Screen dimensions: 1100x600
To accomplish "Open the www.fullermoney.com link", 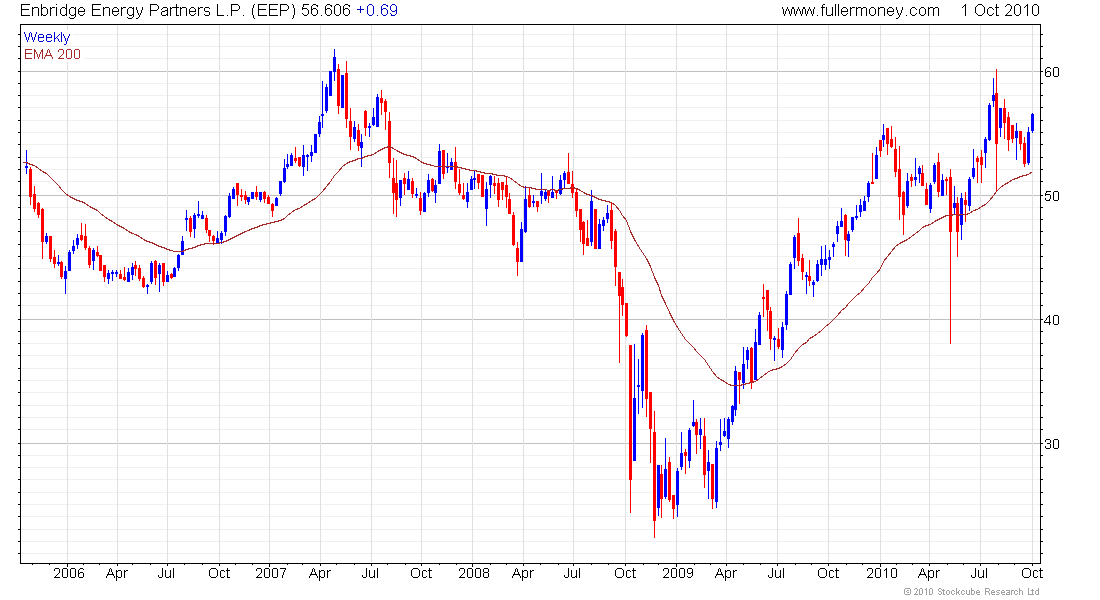I will click(860, 11).
